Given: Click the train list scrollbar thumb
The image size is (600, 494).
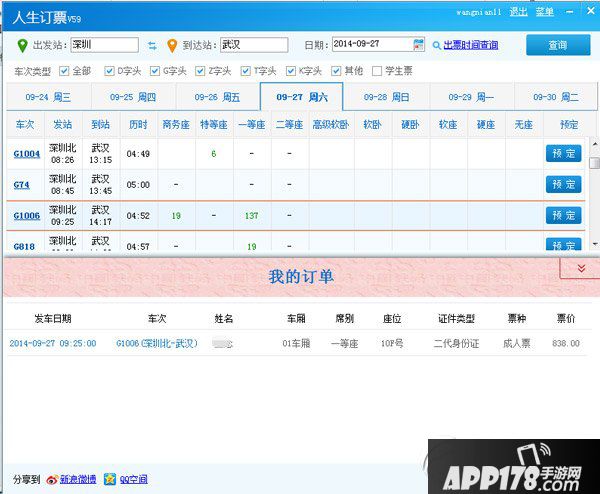Looking at the screenshot, I should 594,162.
